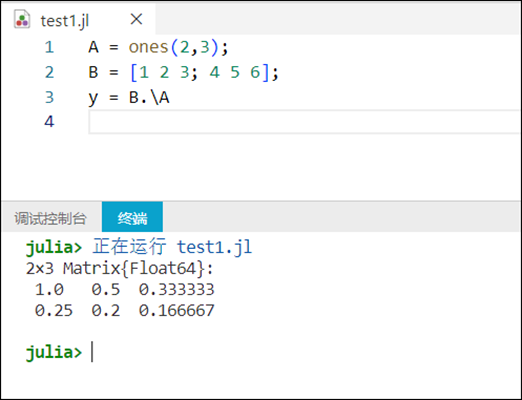
Task: Place cursor in the B = [1 2 3; 4 5 6]; line
Action: (x=183, y=72)
